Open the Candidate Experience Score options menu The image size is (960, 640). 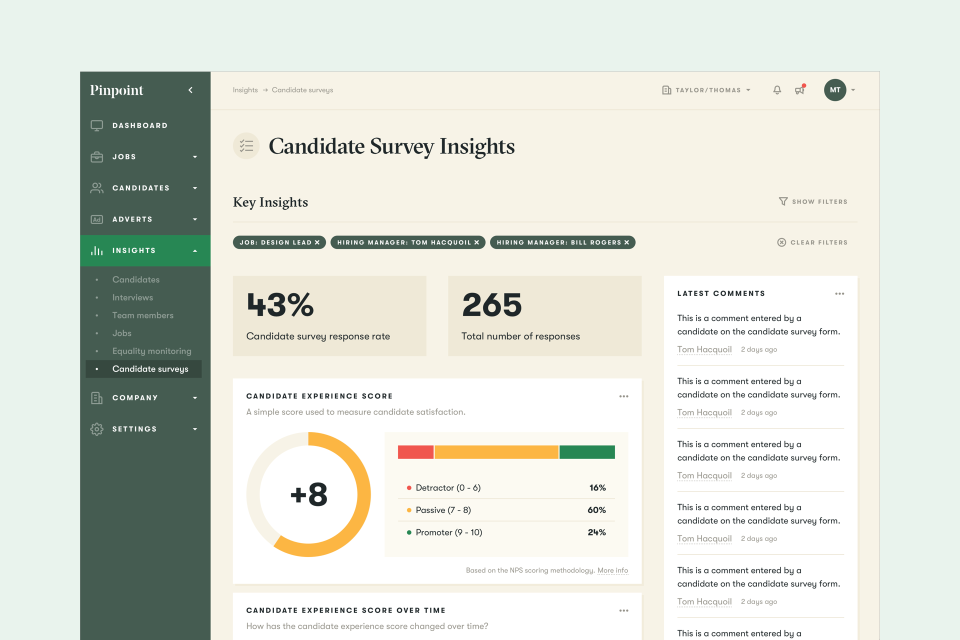pyautogui.click(x=623, y=396)
